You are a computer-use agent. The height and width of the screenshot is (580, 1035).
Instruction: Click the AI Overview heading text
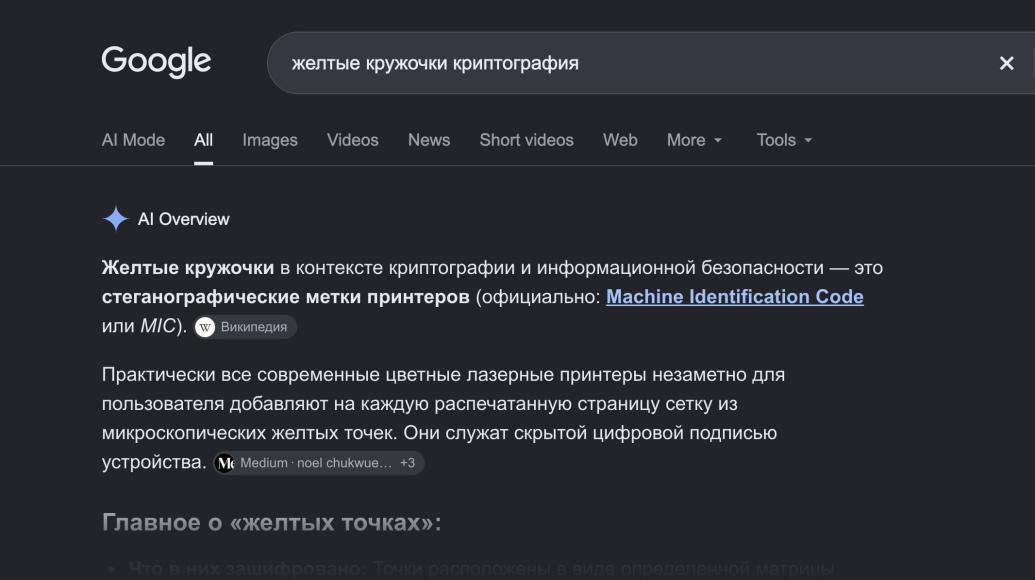[184, 219]
